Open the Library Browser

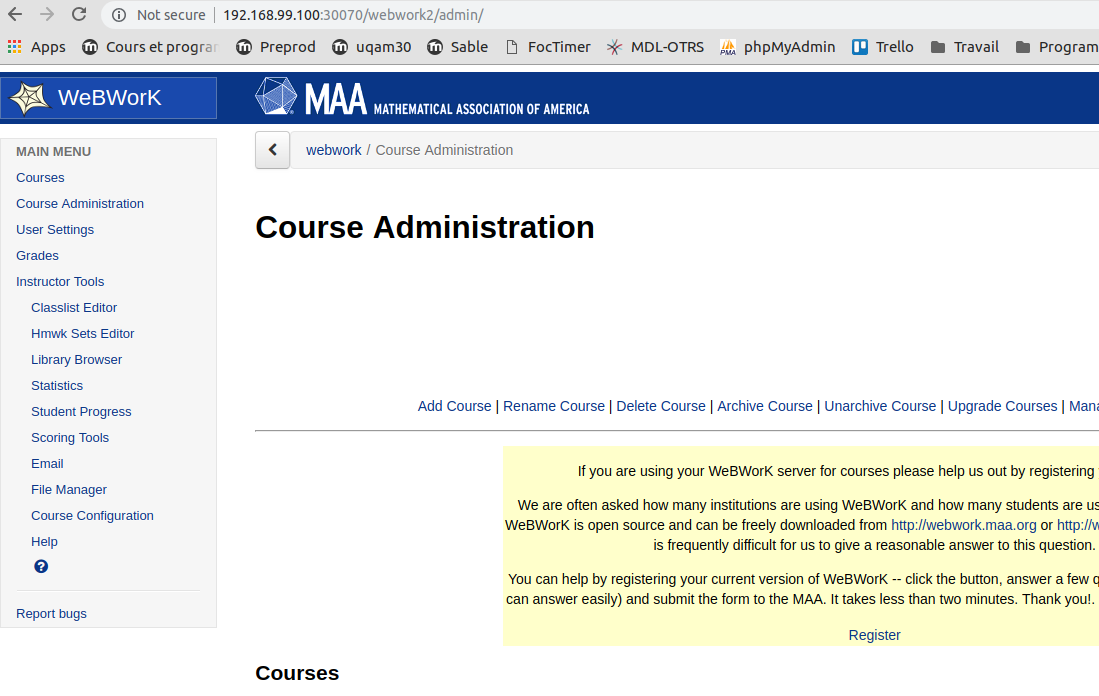pos(76,359)
